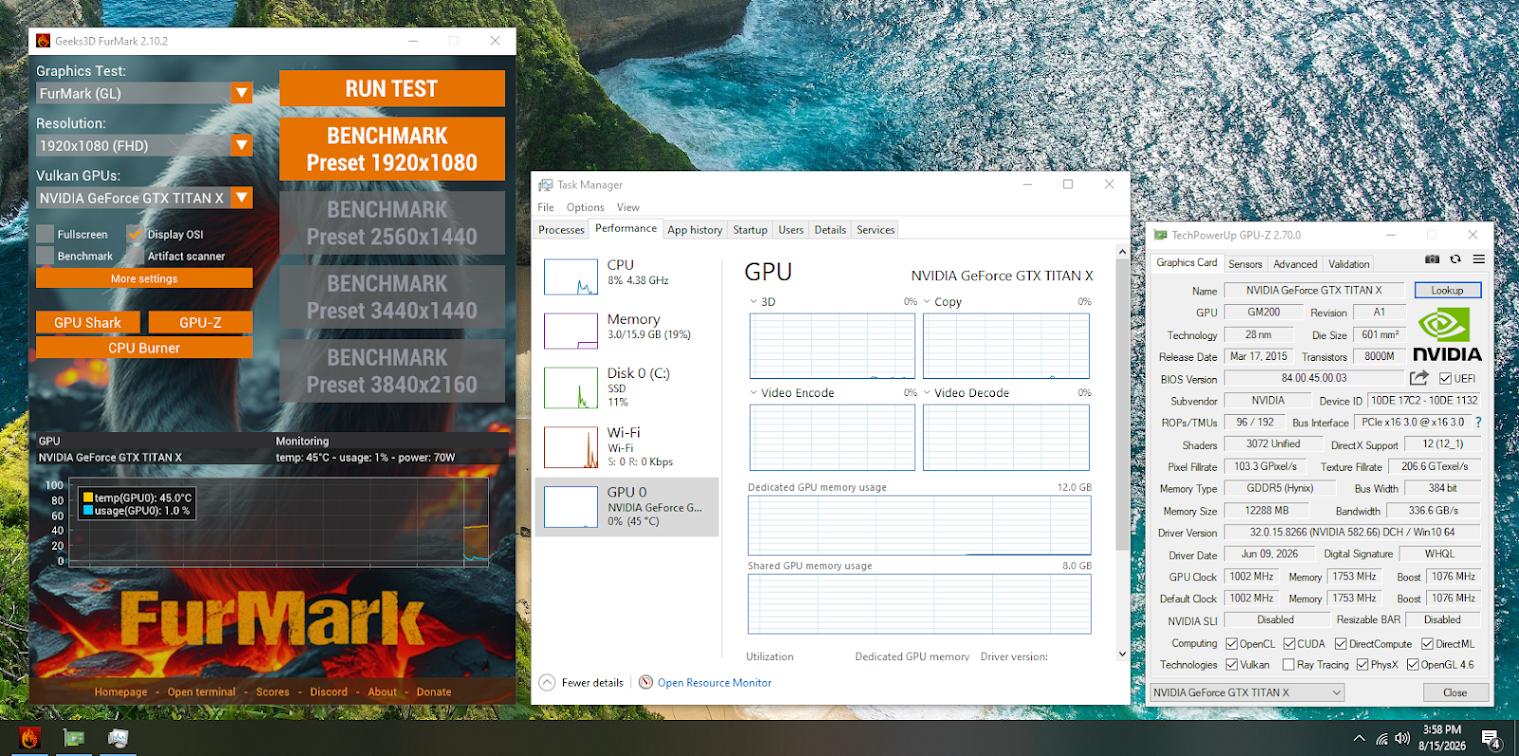The width and height of the screenshot is (1519, 756).
Task: Show hidden system tray icons chevron
Action: (1358, 739)
